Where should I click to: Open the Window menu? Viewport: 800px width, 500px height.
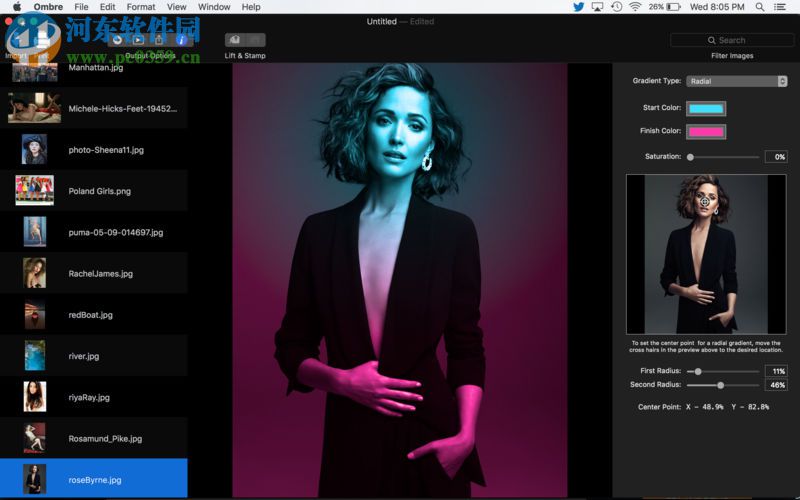pyautogui.click(x=214, y=7)
